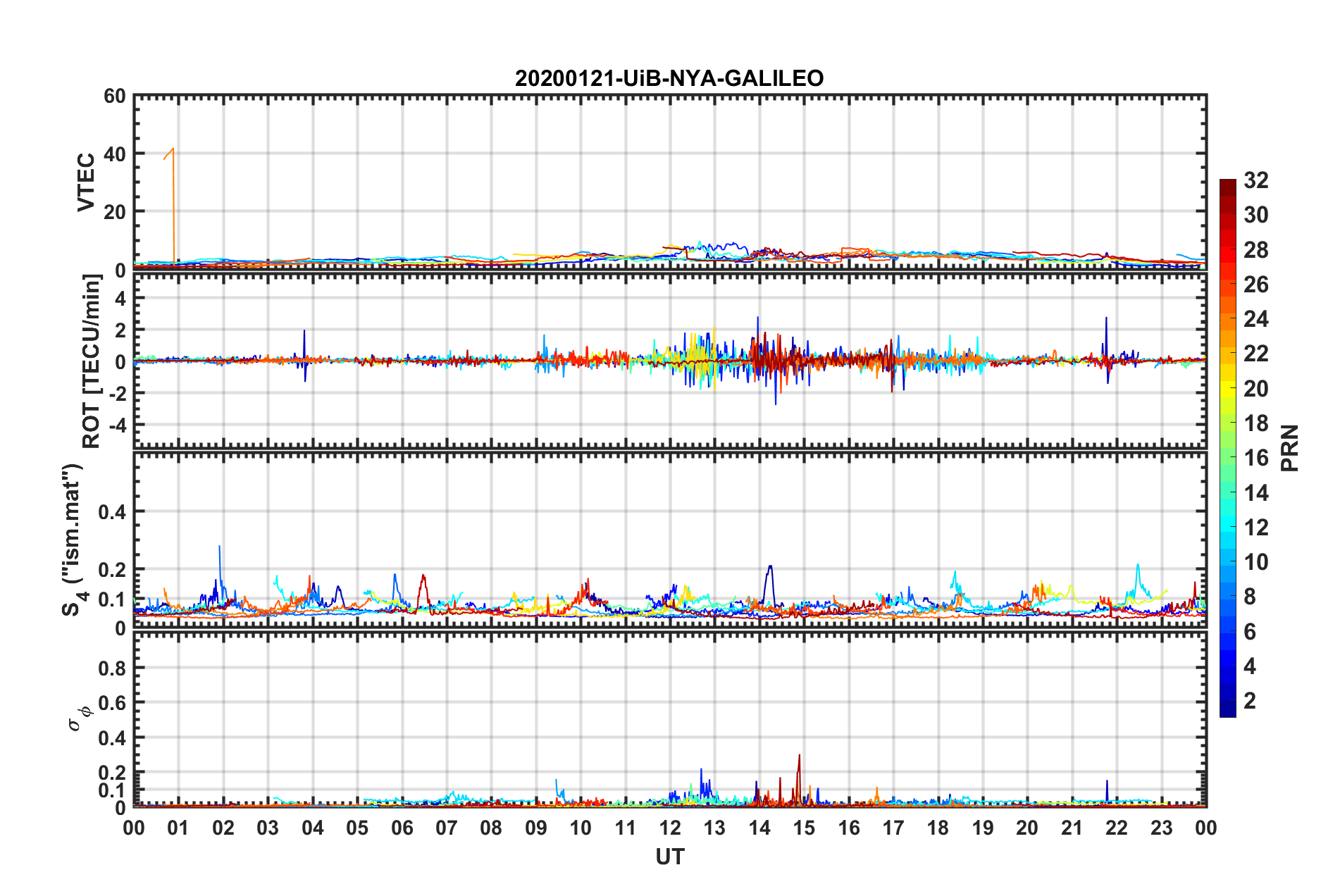Click the 20 tick on VTEC axis

click(x=115, y=212)
